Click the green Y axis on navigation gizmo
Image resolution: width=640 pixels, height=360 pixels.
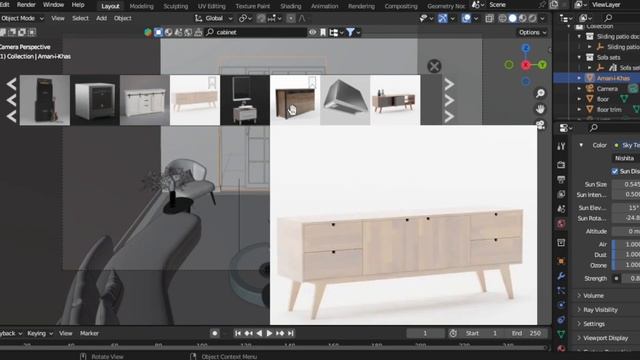click(542, 64)
